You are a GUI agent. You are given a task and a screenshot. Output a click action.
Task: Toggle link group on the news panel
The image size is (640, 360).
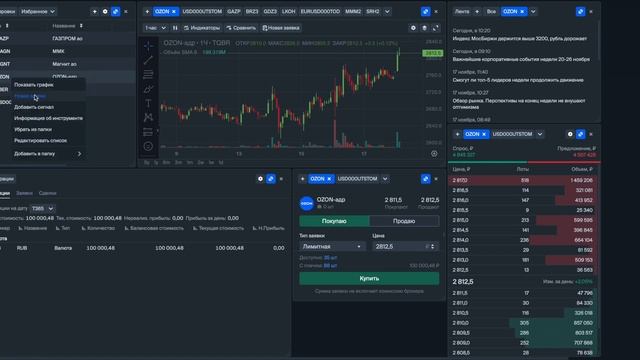click(580, 11)
